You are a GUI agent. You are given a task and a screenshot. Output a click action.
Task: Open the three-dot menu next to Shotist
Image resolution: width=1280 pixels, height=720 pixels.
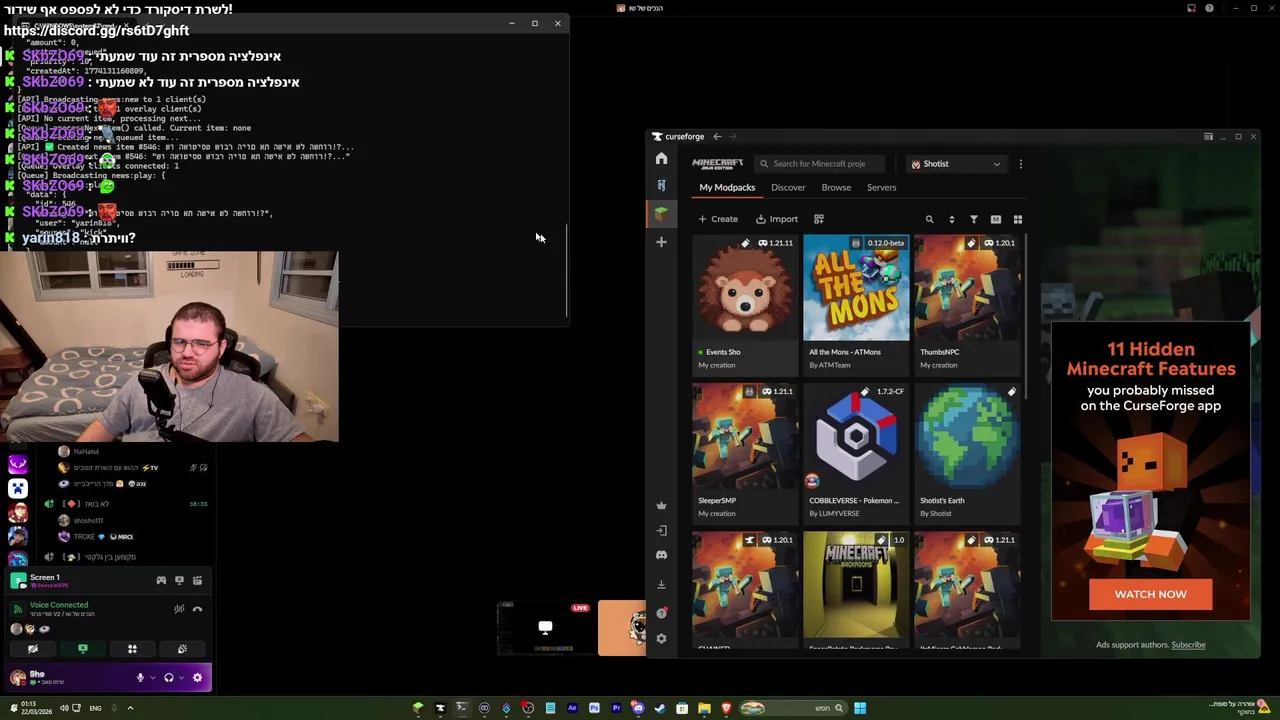pos(1020,164)
